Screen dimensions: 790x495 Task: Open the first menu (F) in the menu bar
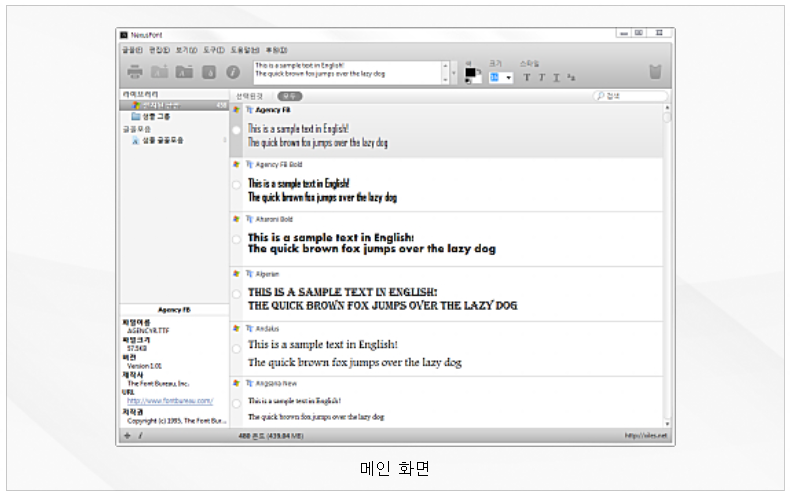133,50
